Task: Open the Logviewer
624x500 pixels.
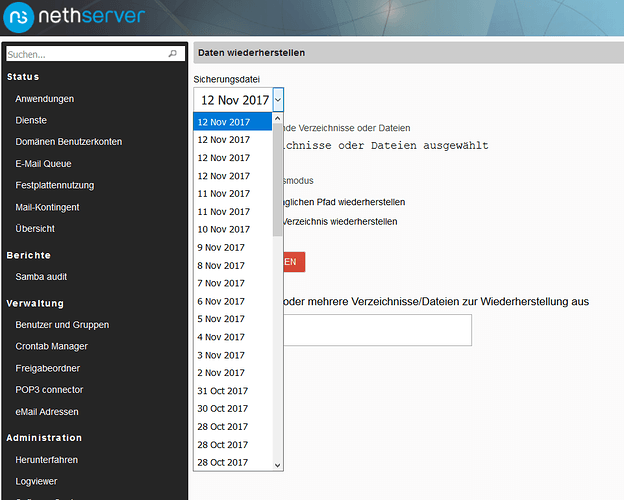Action: click(x=36, y=481)
